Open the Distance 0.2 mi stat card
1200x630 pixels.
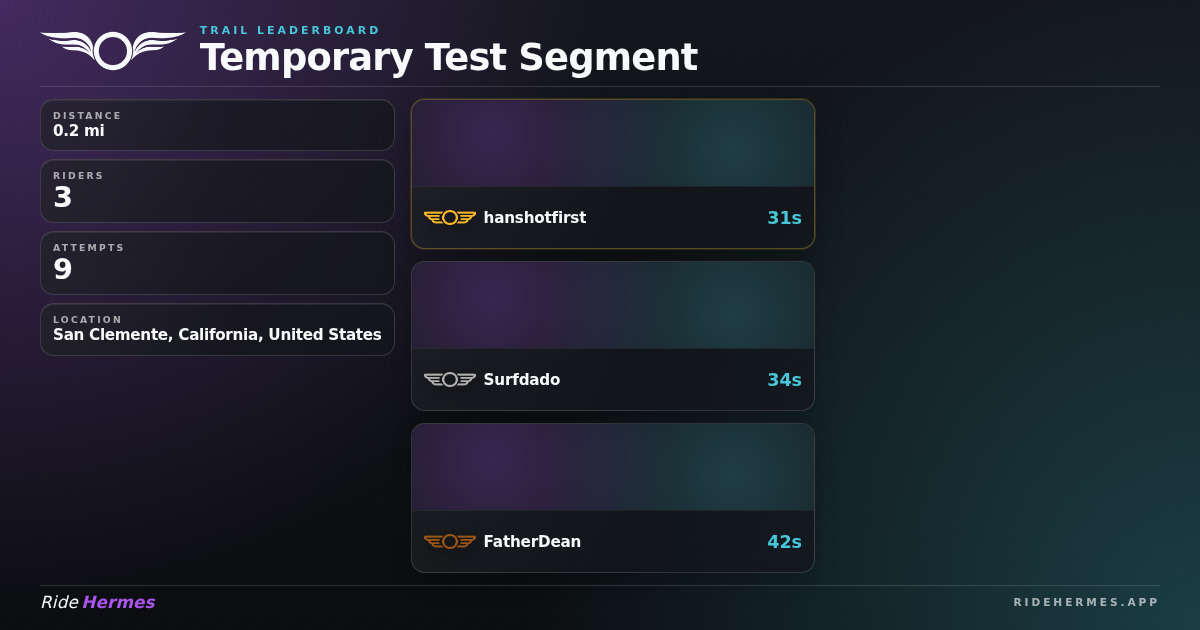(217, 125)
